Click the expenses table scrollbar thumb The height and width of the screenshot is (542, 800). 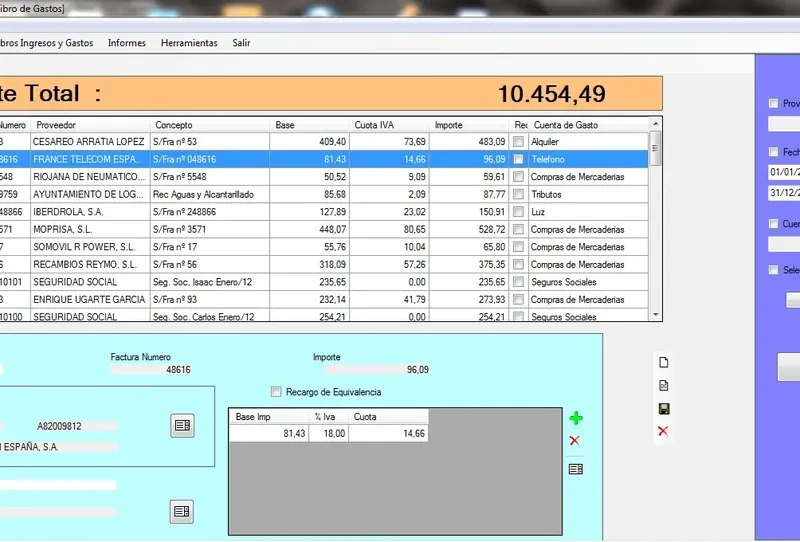656,148
